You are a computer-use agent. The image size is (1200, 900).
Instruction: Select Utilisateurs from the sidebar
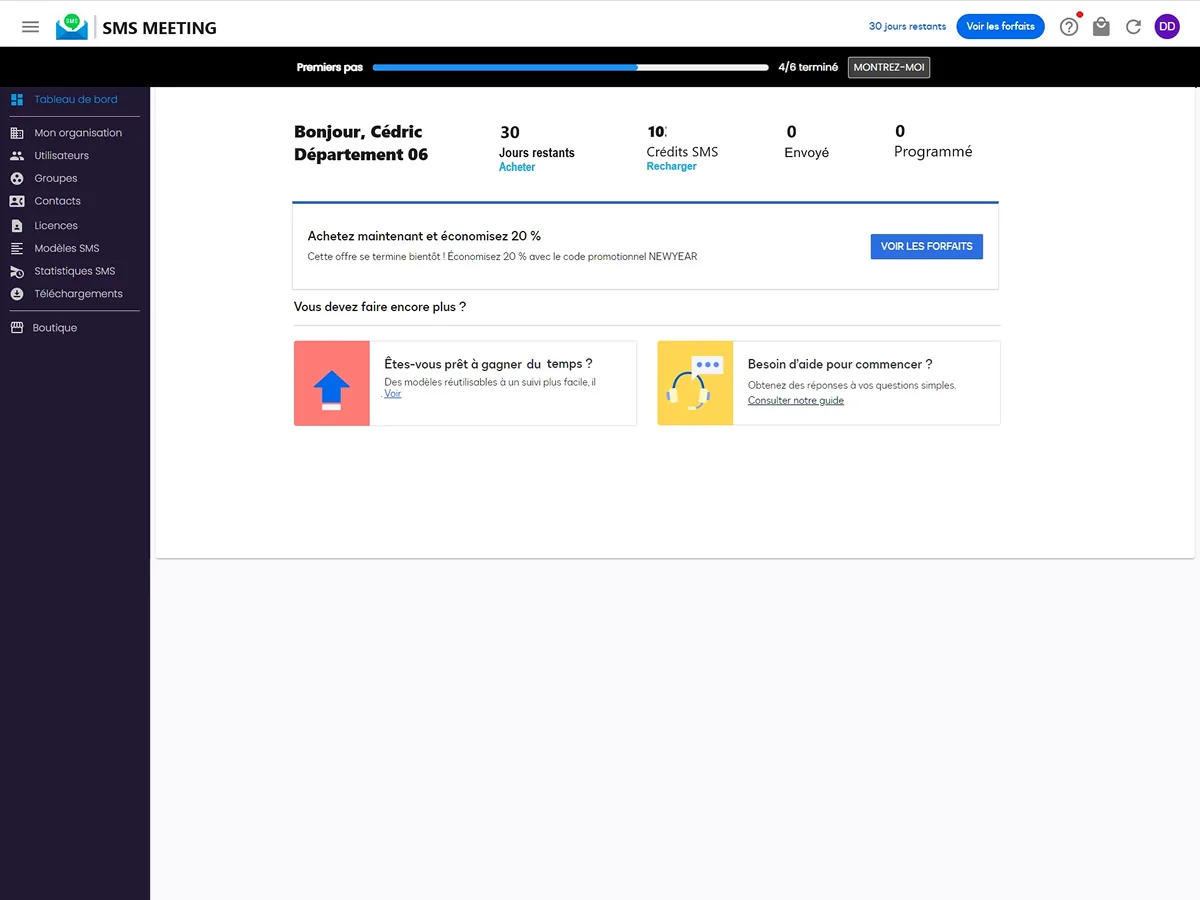click(x=62, y=156)
